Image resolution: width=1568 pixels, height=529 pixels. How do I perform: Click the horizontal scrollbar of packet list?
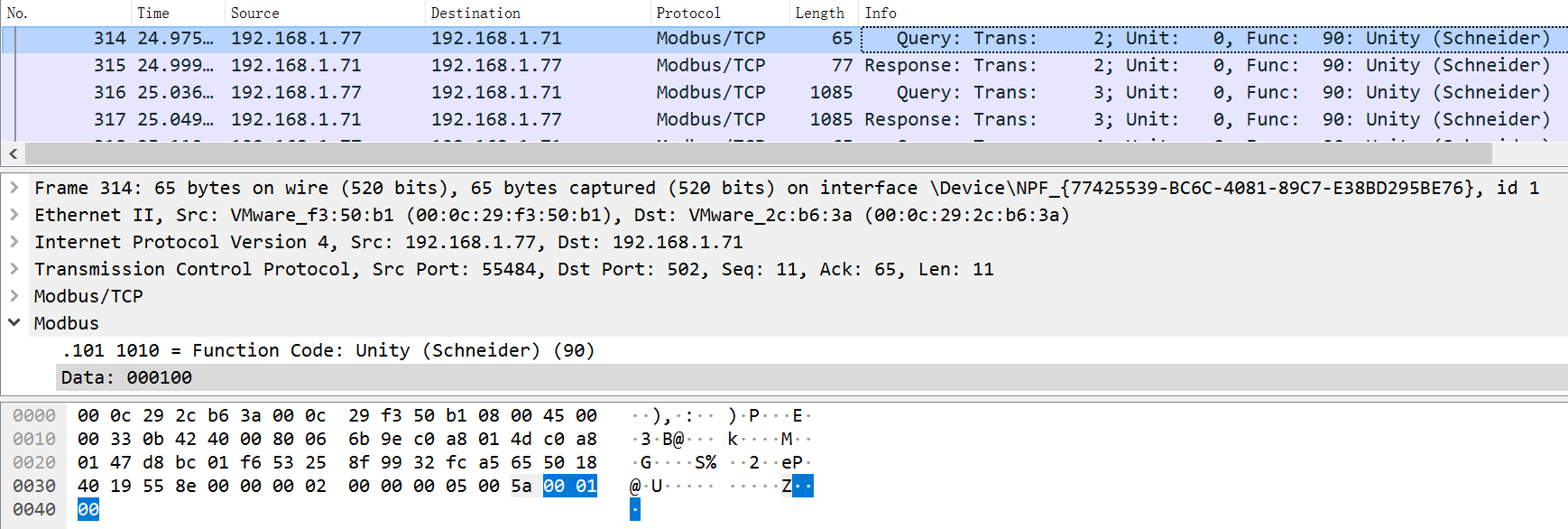pyautogui.click(x=758, y=153)
